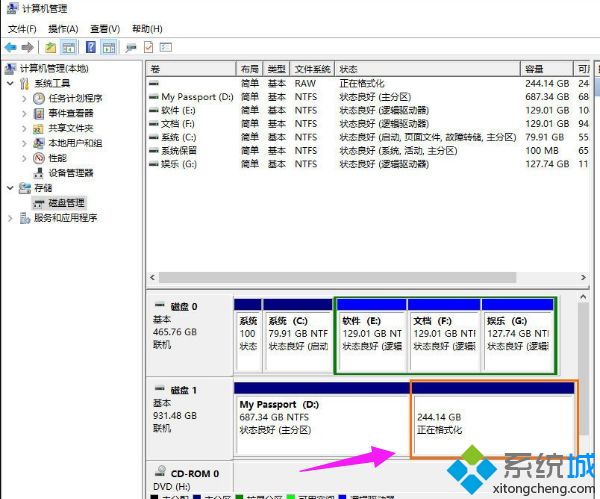Toggle the Show/Hide Action Pane icon

(x=109, y=47)
